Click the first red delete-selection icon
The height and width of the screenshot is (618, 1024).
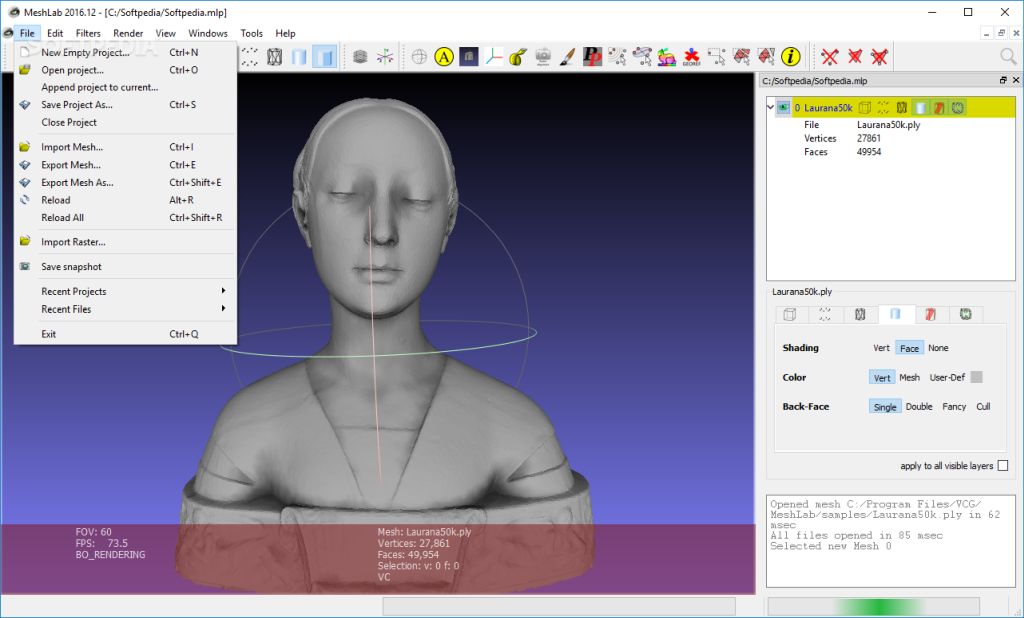point(830,57)
